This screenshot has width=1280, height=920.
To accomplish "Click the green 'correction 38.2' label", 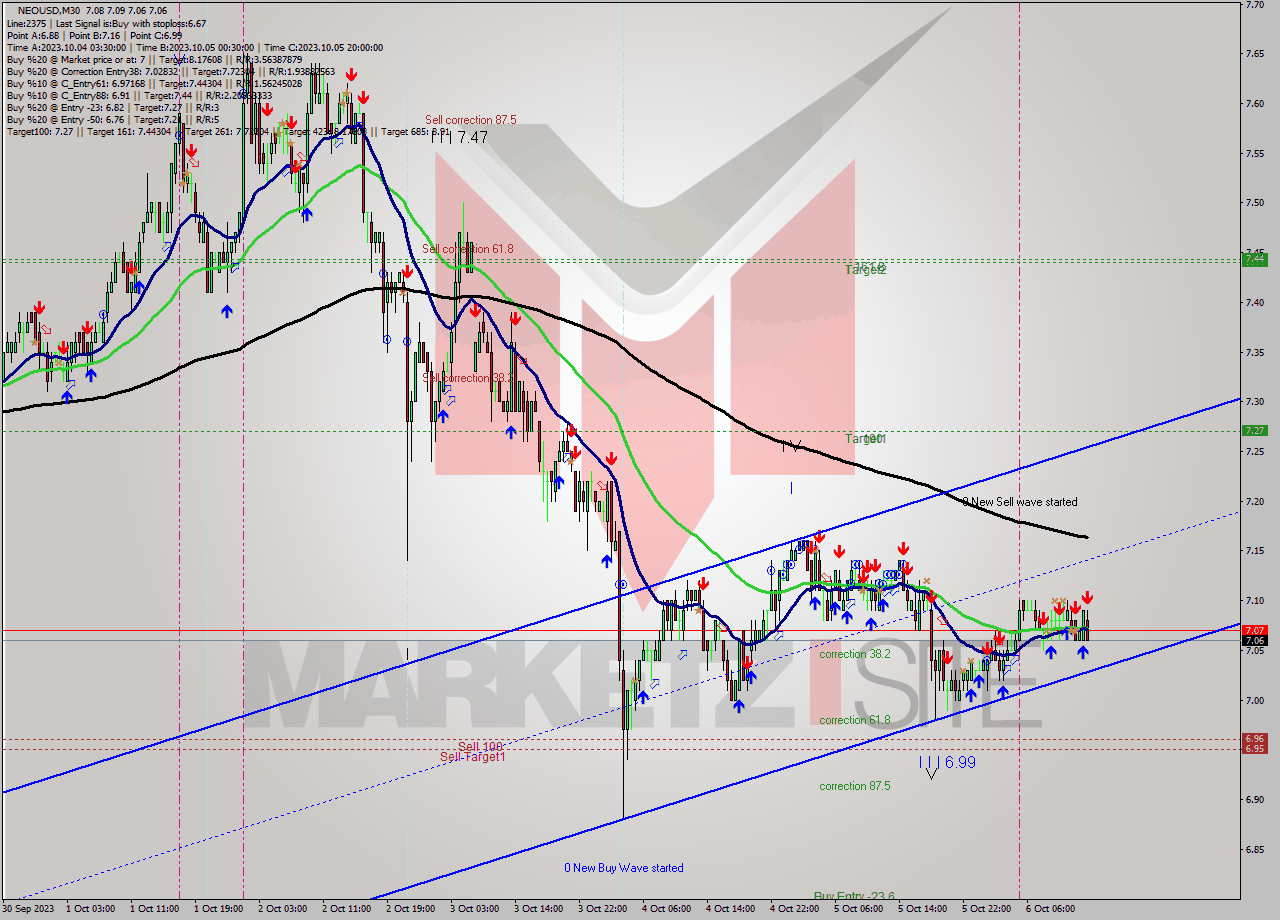I will (856, 654).
